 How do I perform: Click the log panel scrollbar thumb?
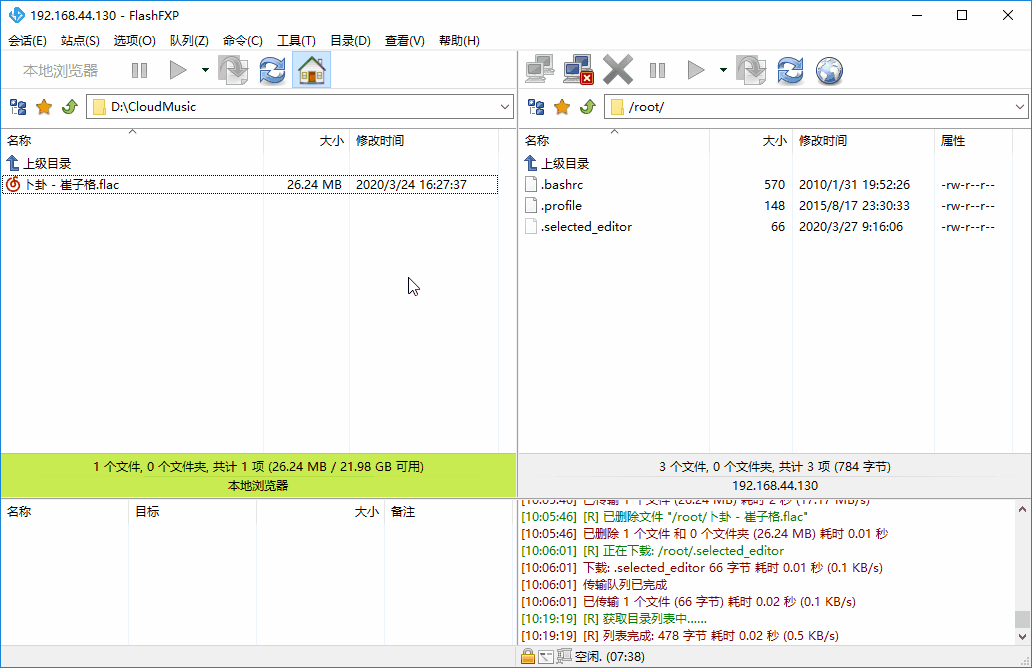[x=1022, y=619]
